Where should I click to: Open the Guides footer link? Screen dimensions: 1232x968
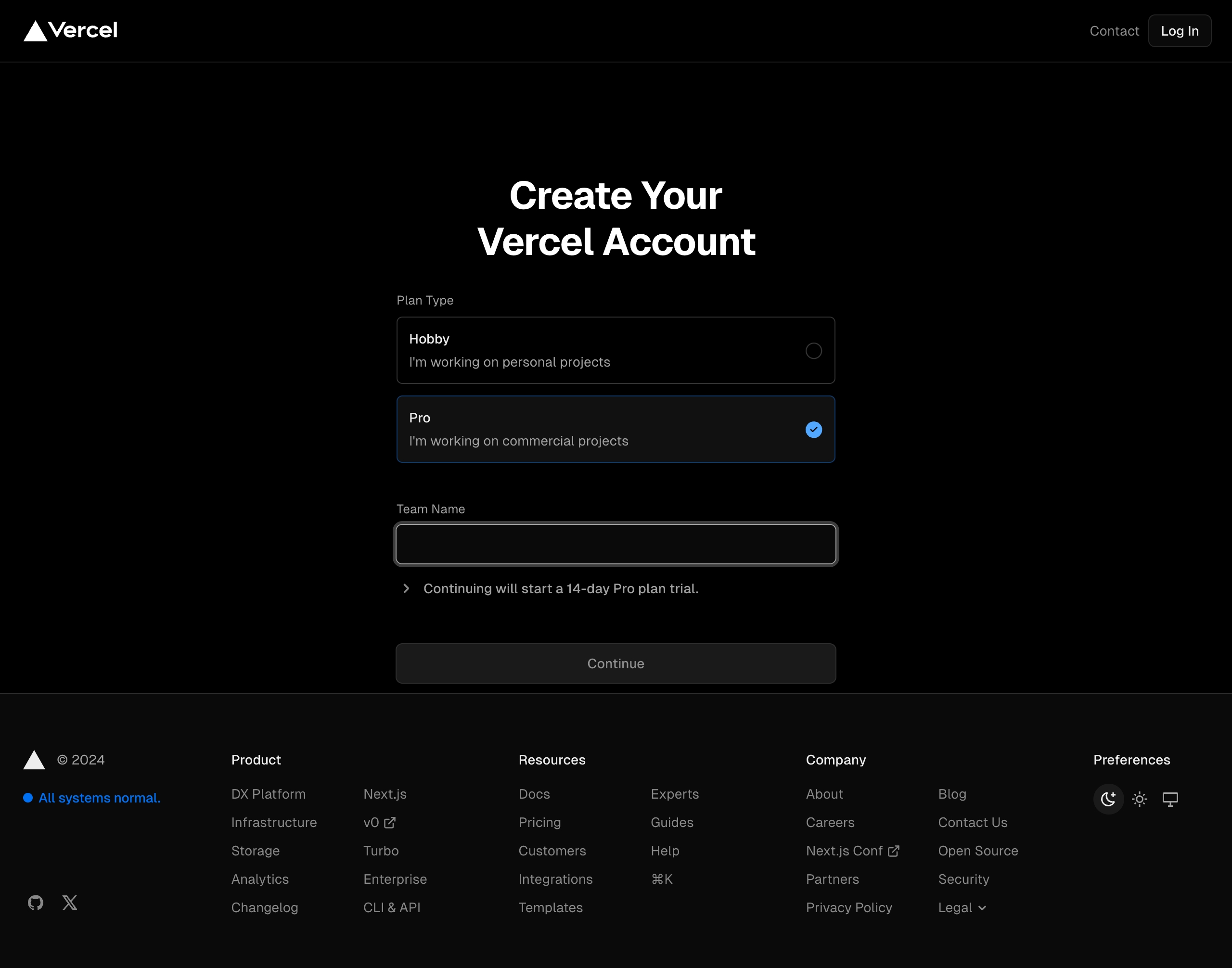pos(672,822)
